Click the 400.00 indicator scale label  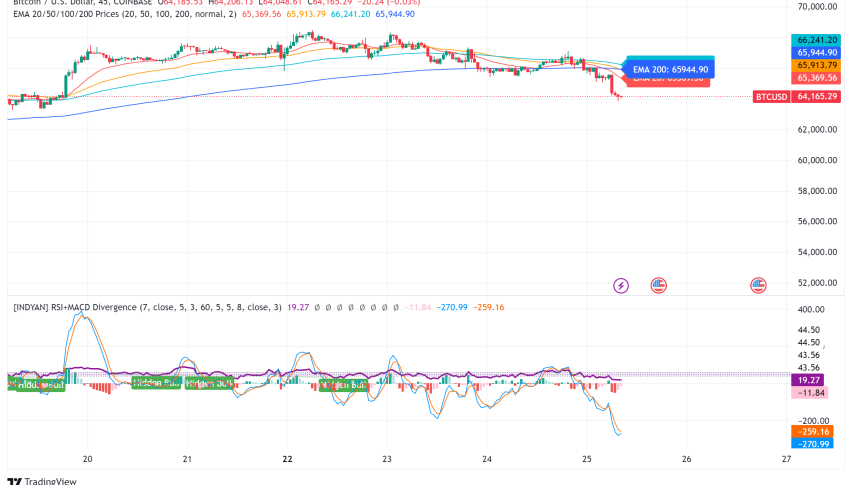click(x=811, y=310)
